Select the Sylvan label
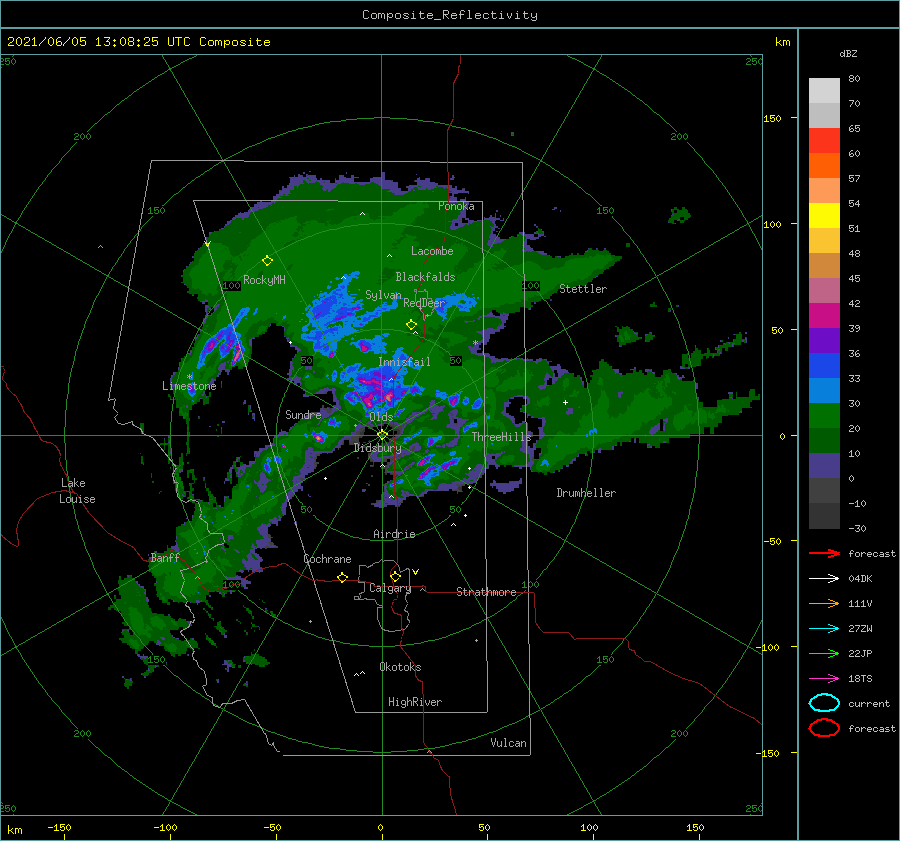 tap(383, 295)
